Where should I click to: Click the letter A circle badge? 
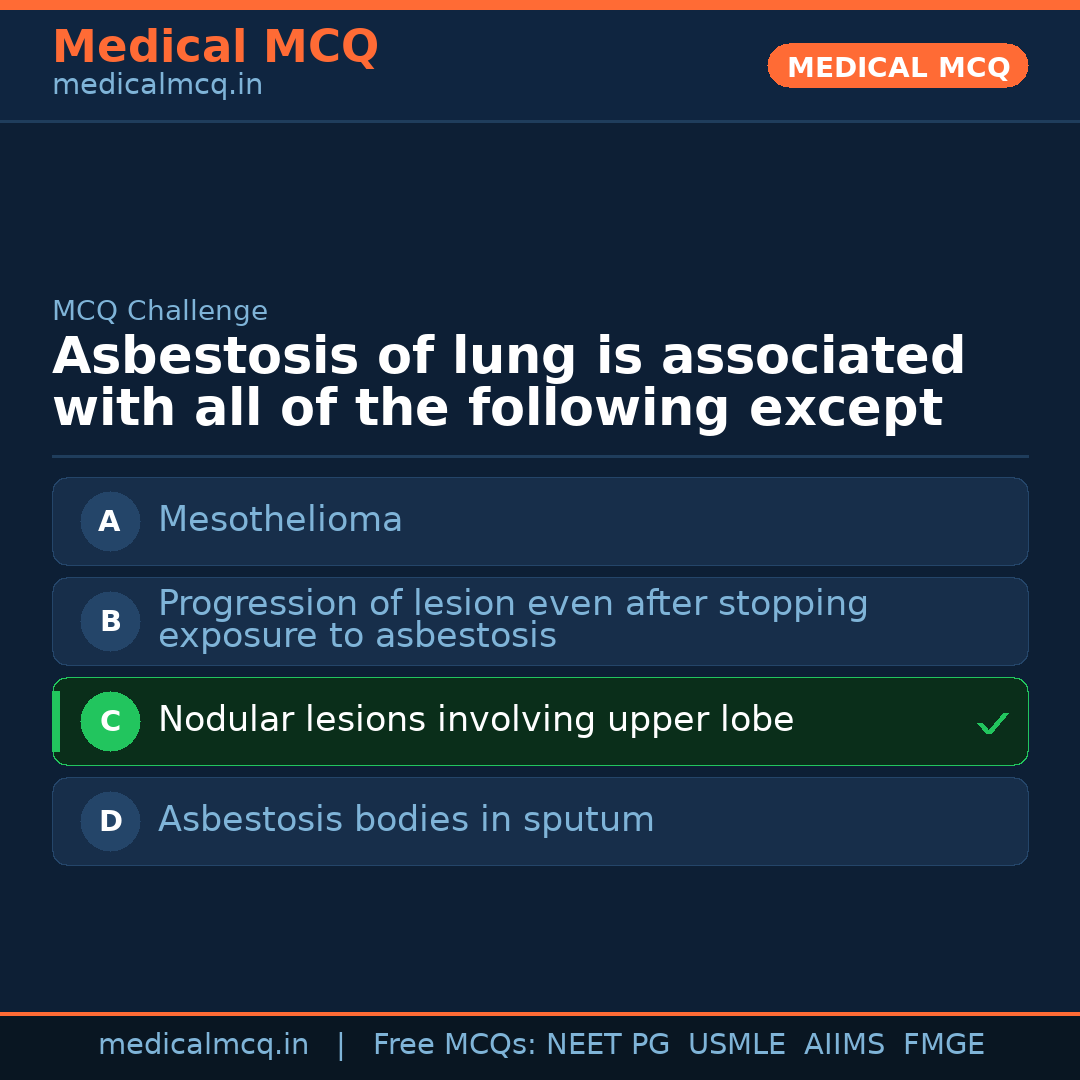[x=110, y=521]
